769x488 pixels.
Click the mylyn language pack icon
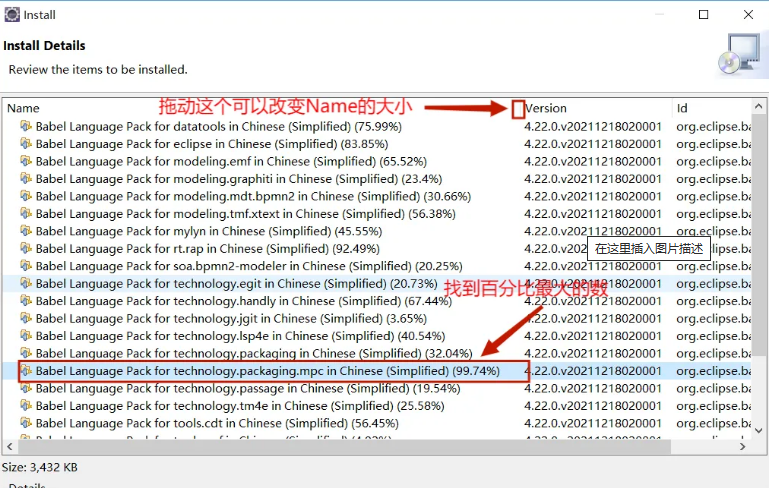[26, 231]
